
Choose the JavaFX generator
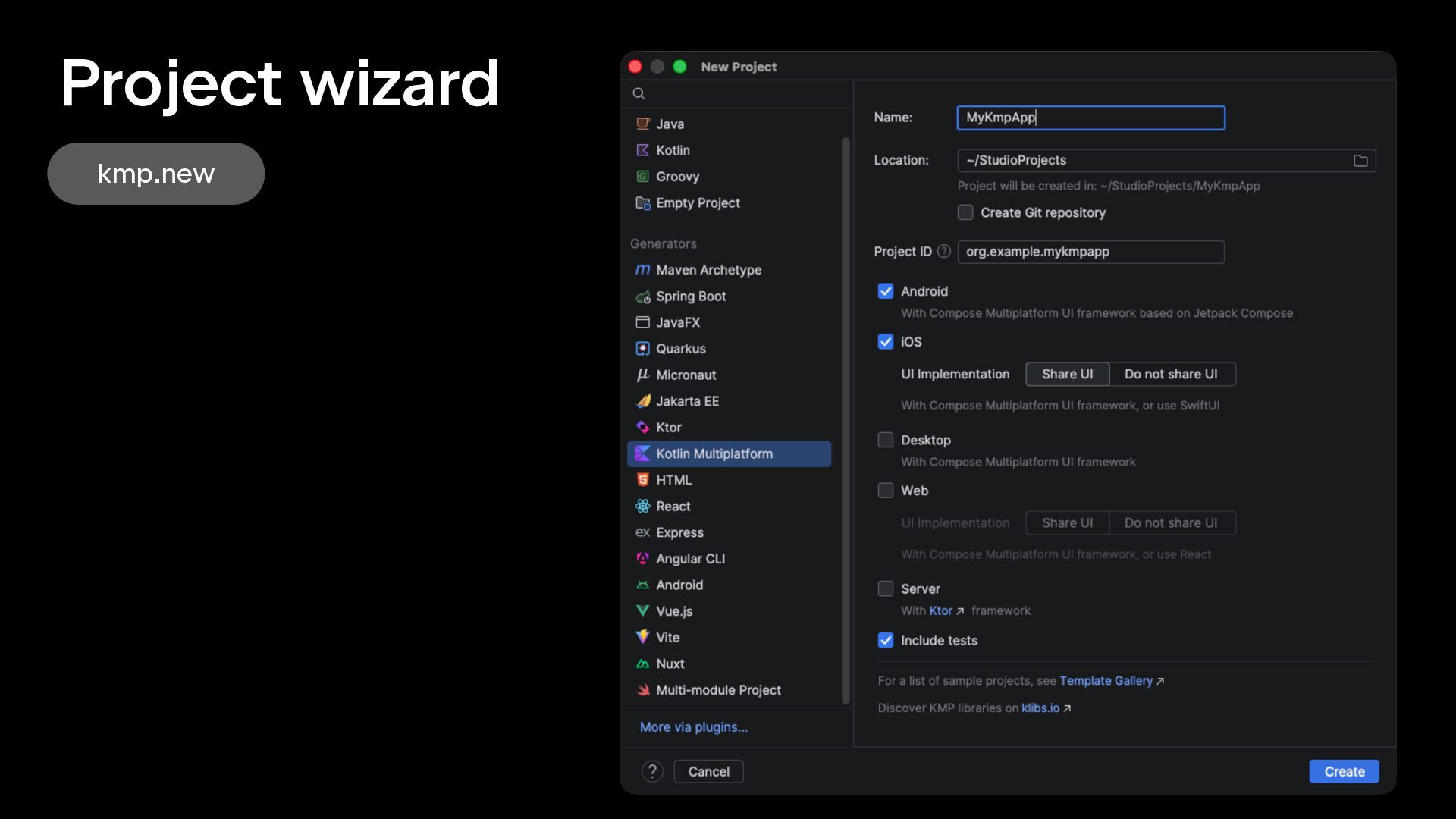click(x=730, y=322)
